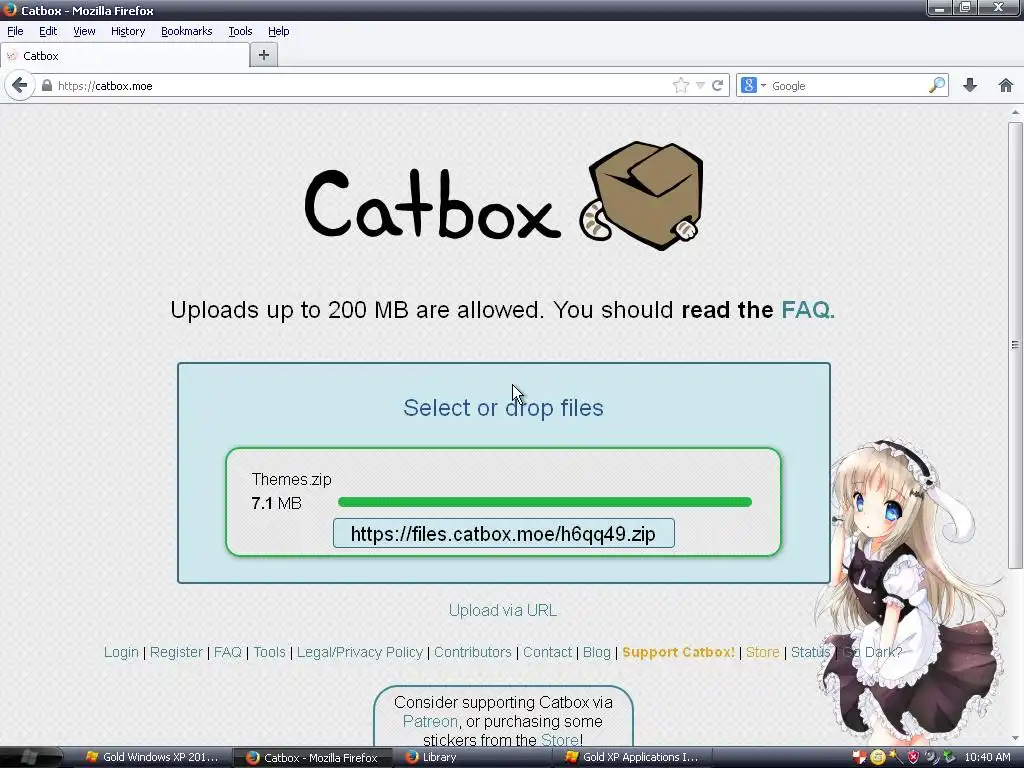Open the File menu
The height and width of the screenshot is (768, 1024).
(15, 31)
